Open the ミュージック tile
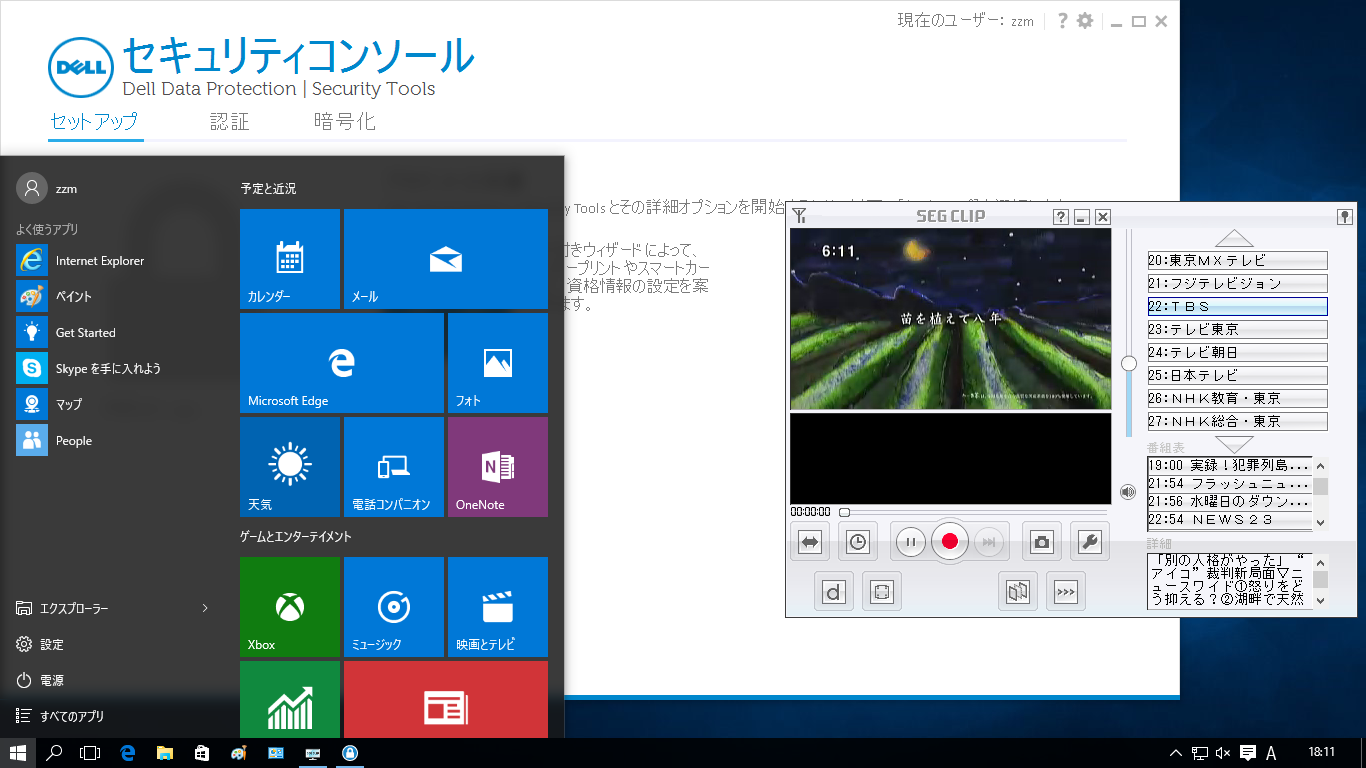1366x768 pixels. [394, 607]
